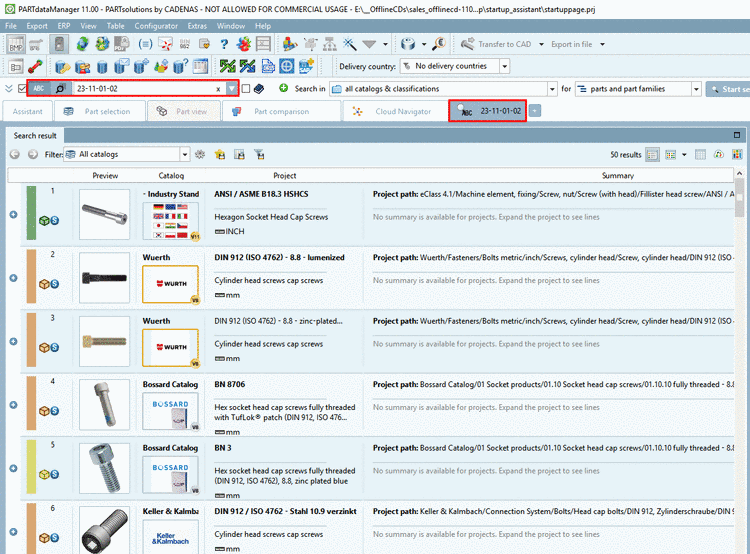Switch to the Part comparison tab

click(x=282, y=111)
